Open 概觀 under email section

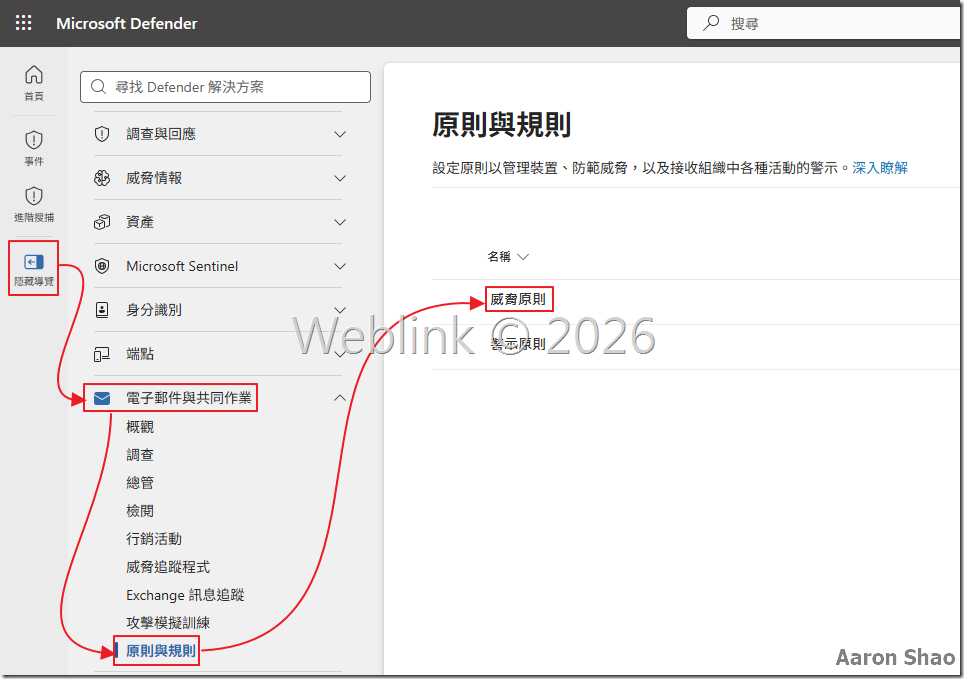click(140, 427)
